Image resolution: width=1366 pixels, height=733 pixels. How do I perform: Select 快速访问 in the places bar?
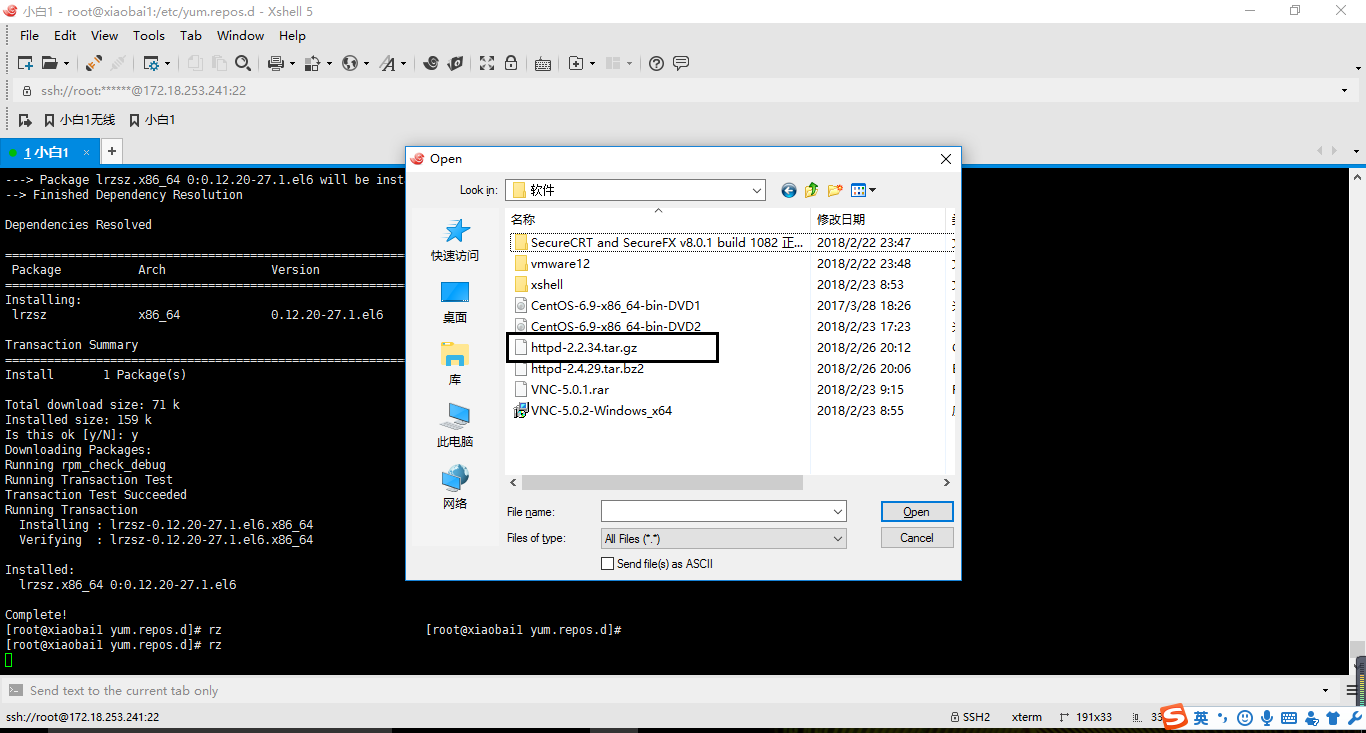point(455,241)
